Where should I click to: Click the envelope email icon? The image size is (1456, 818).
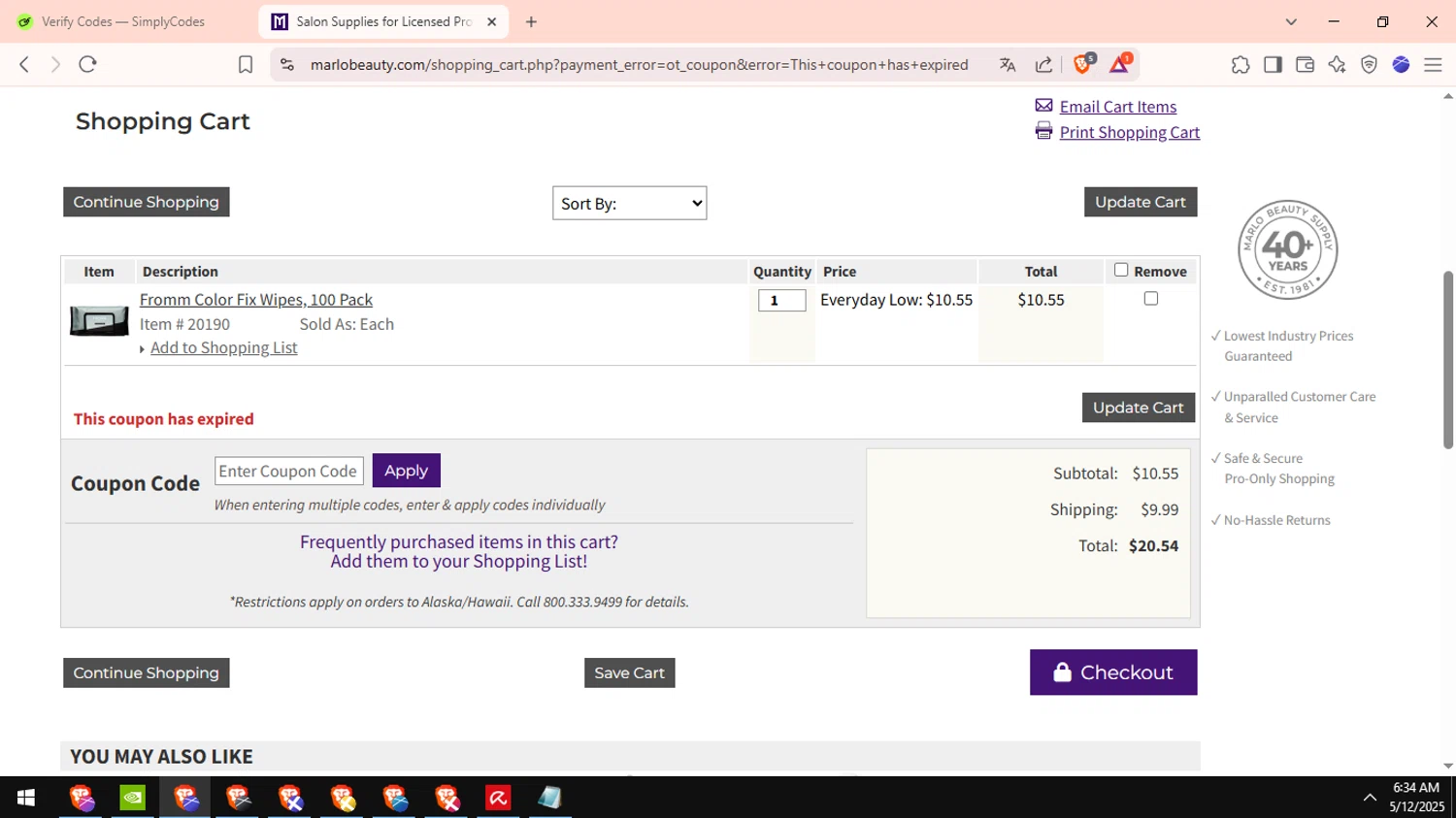[x=1043, y=106]
